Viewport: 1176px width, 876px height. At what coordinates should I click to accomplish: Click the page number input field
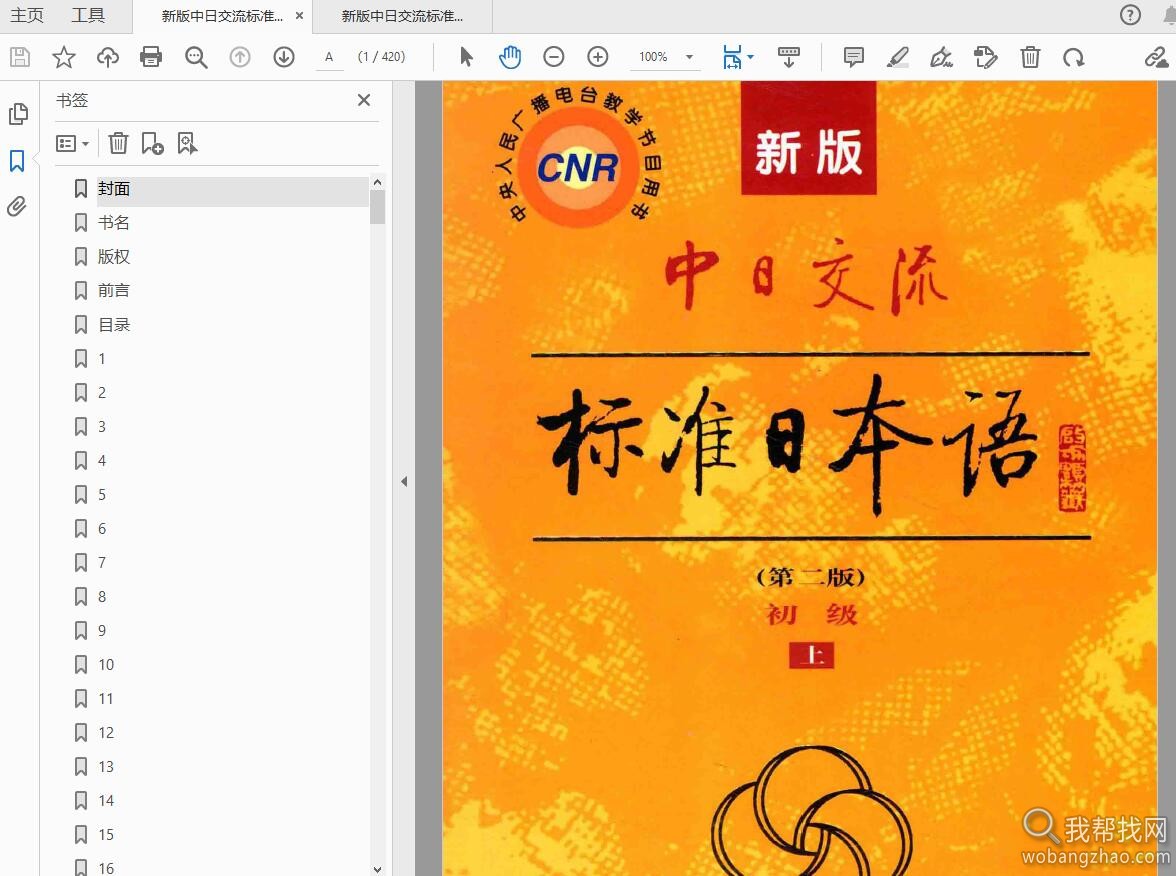[x=328, y=57]
